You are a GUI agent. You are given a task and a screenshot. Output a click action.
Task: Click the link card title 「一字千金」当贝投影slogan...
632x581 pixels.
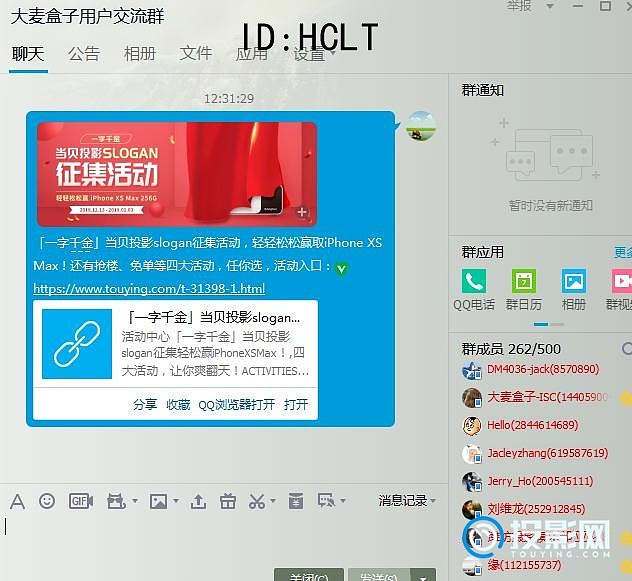(x=213, y=318)
